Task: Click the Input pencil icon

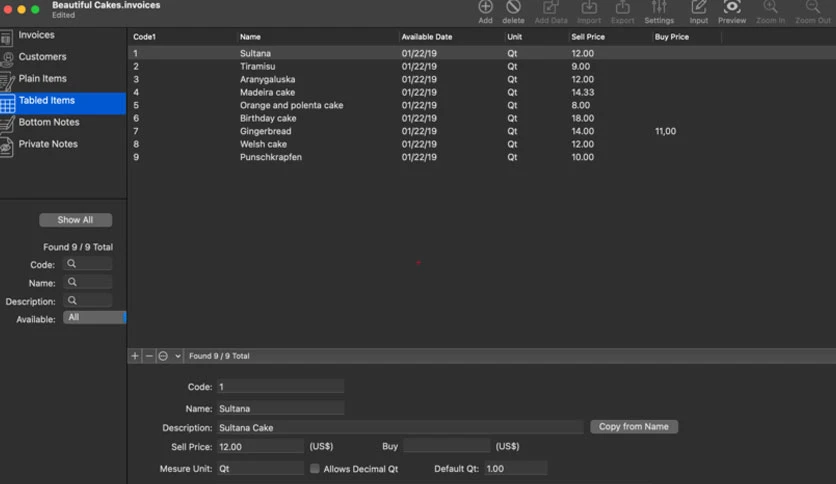Action: pos(698,7)
